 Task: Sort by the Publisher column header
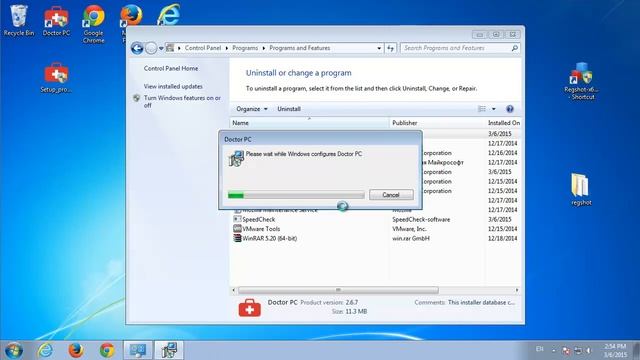[x=437, y=123]
